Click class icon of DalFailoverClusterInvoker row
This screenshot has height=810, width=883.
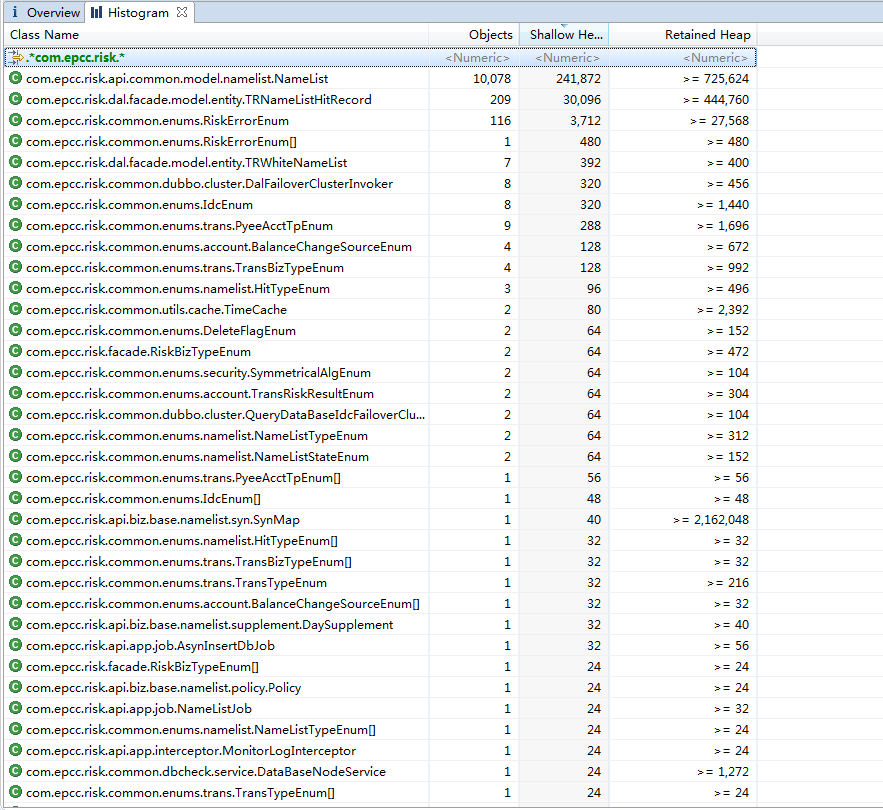[x=16, y=183]
